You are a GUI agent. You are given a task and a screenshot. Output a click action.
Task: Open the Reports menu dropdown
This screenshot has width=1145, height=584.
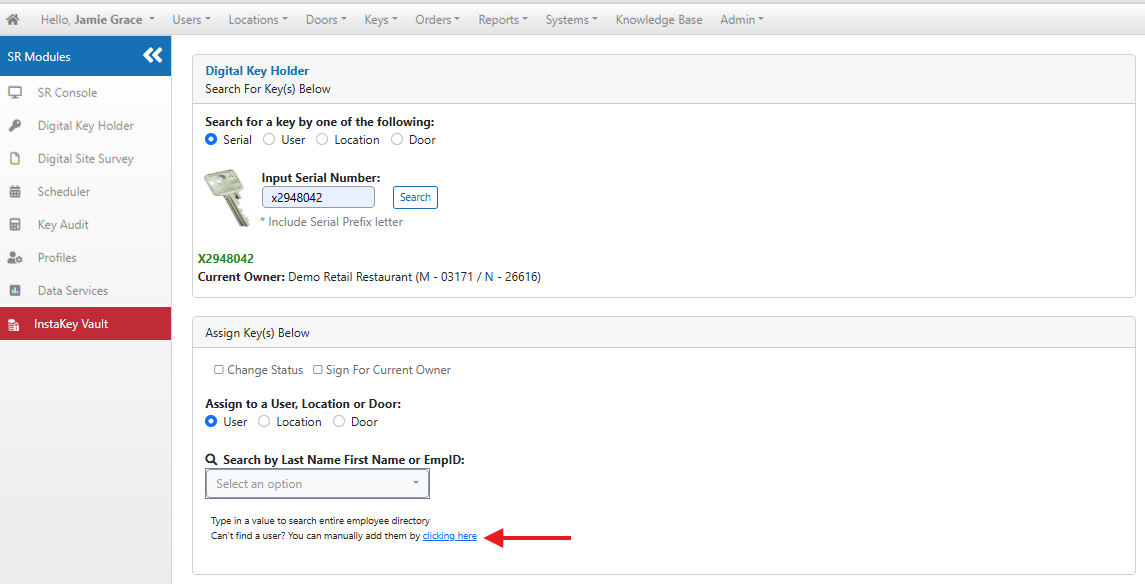(503, 20)
